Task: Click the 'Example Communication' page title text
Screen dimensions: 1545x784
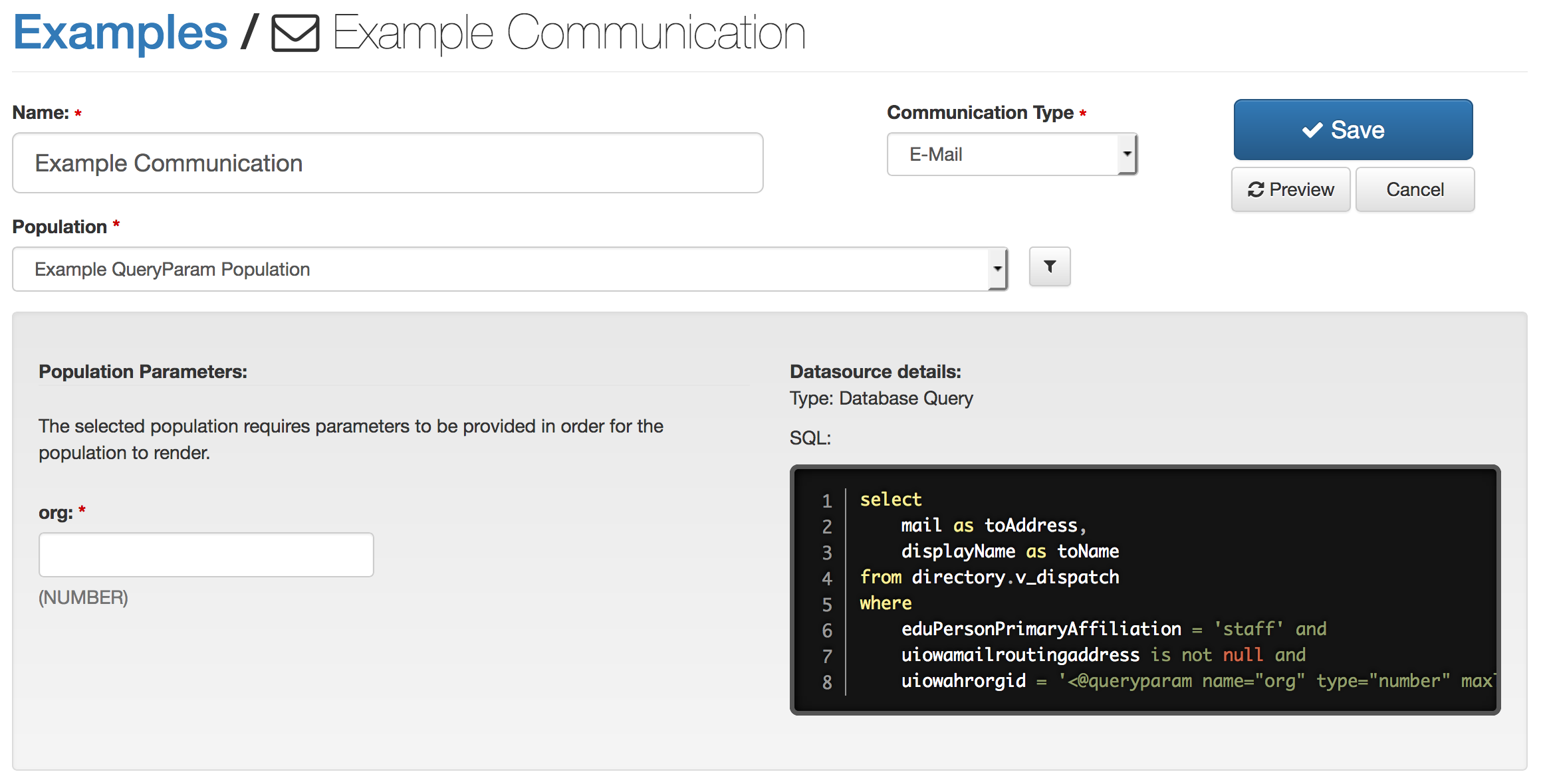Action: coord(569,33)
